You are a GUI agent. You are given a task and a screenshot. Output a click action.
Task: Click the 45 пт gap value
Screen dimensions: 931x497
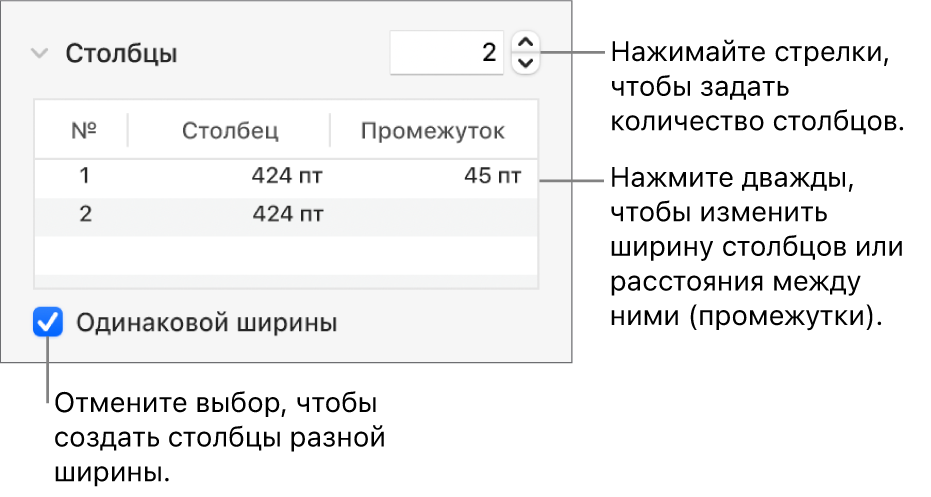(x=492, y=177)
